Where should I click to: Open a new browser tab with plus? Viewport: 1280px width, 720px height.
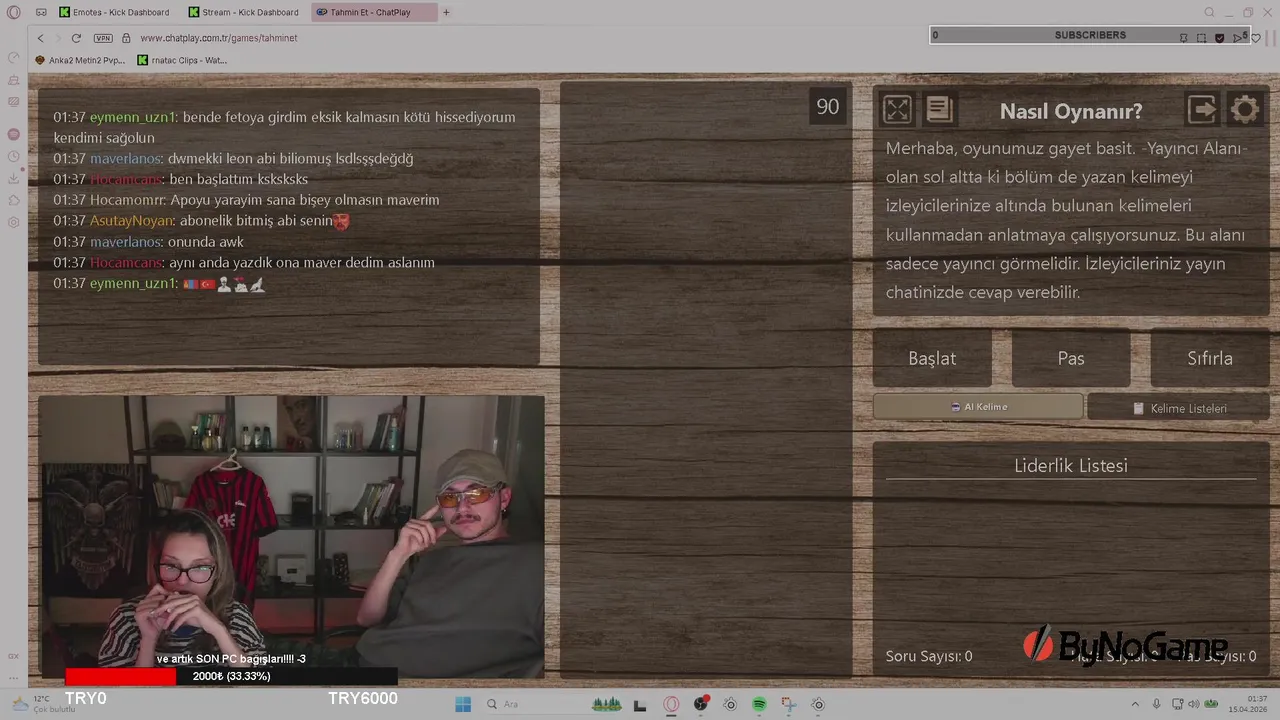446,12
